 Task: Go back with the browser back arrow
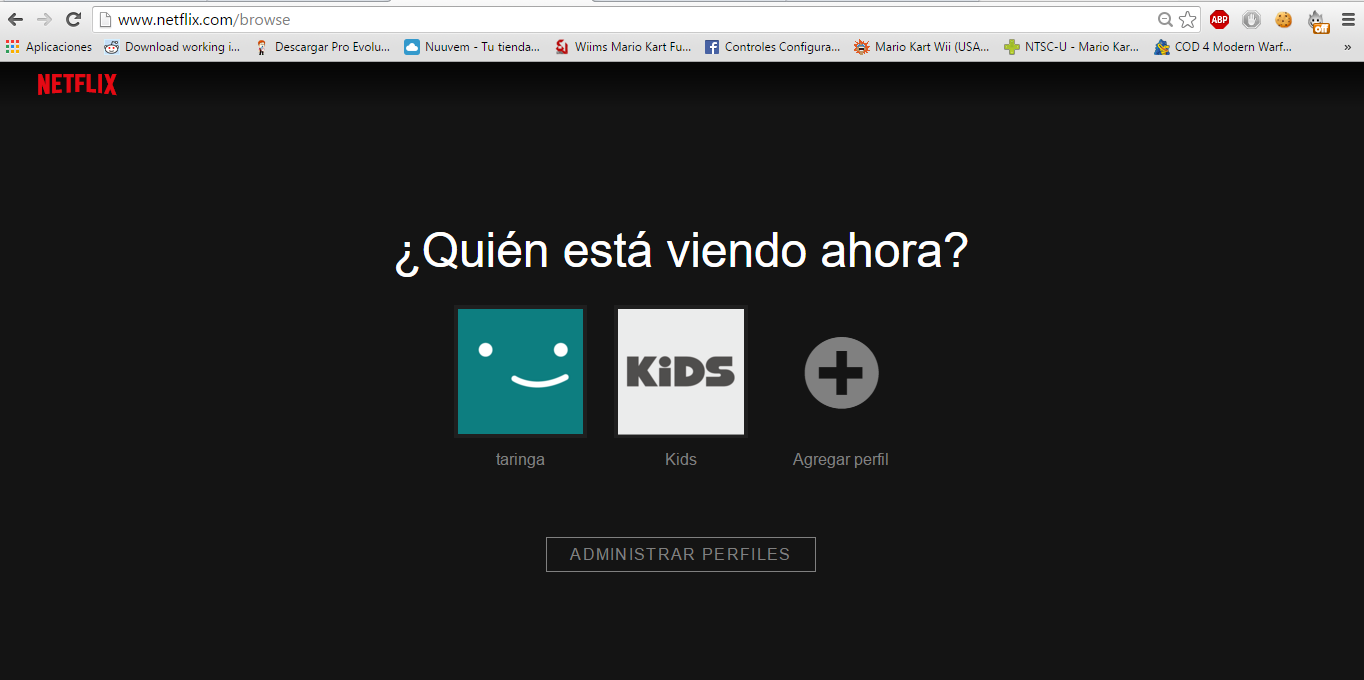click(15, 19)
